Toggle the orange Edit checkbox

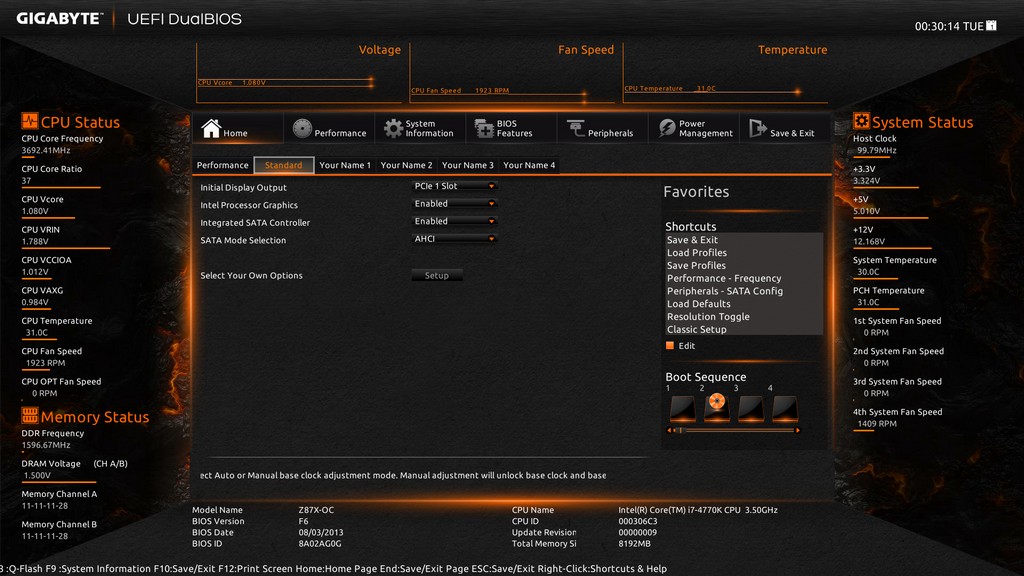pyautogui.click(x=669, y=345)
